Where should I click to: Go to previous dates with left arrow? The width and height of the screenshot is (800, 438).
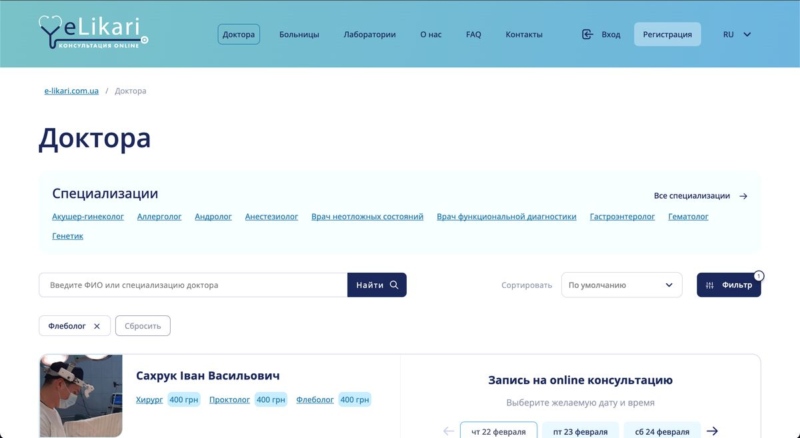click(448, 431)
